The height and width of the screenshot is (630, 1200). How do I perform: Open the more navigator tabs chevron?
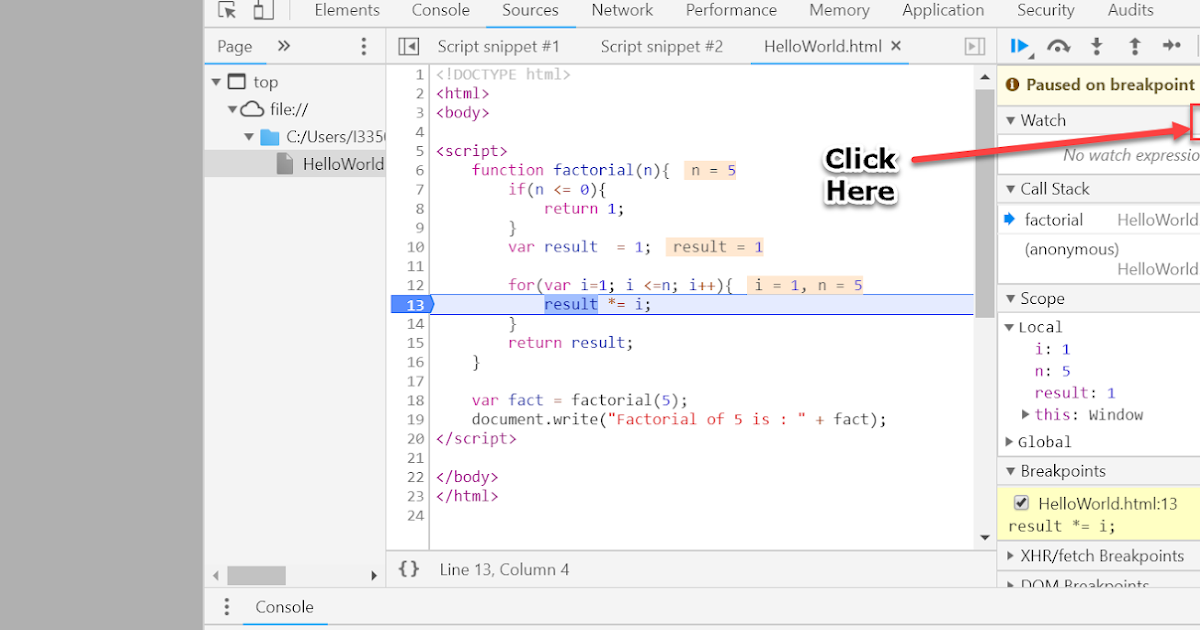(x=284, y=46)
